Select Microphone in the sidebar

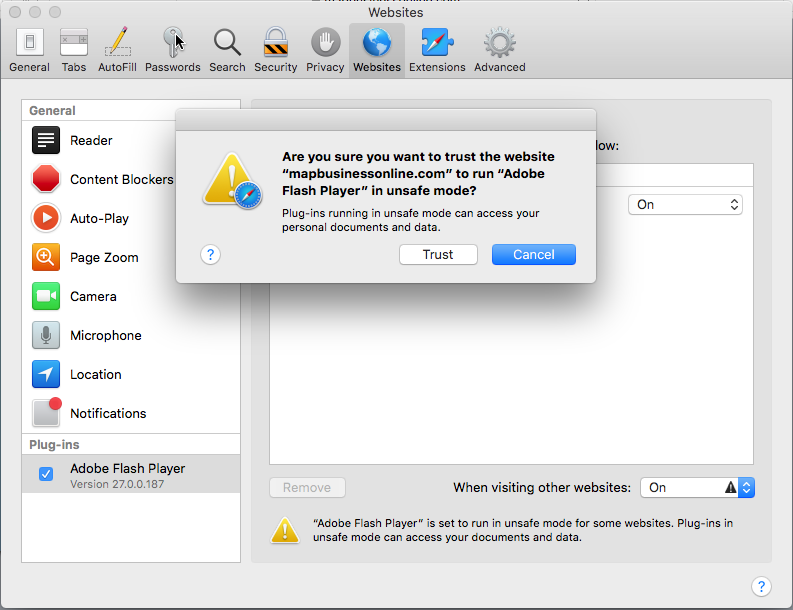(x=130, y=335)
